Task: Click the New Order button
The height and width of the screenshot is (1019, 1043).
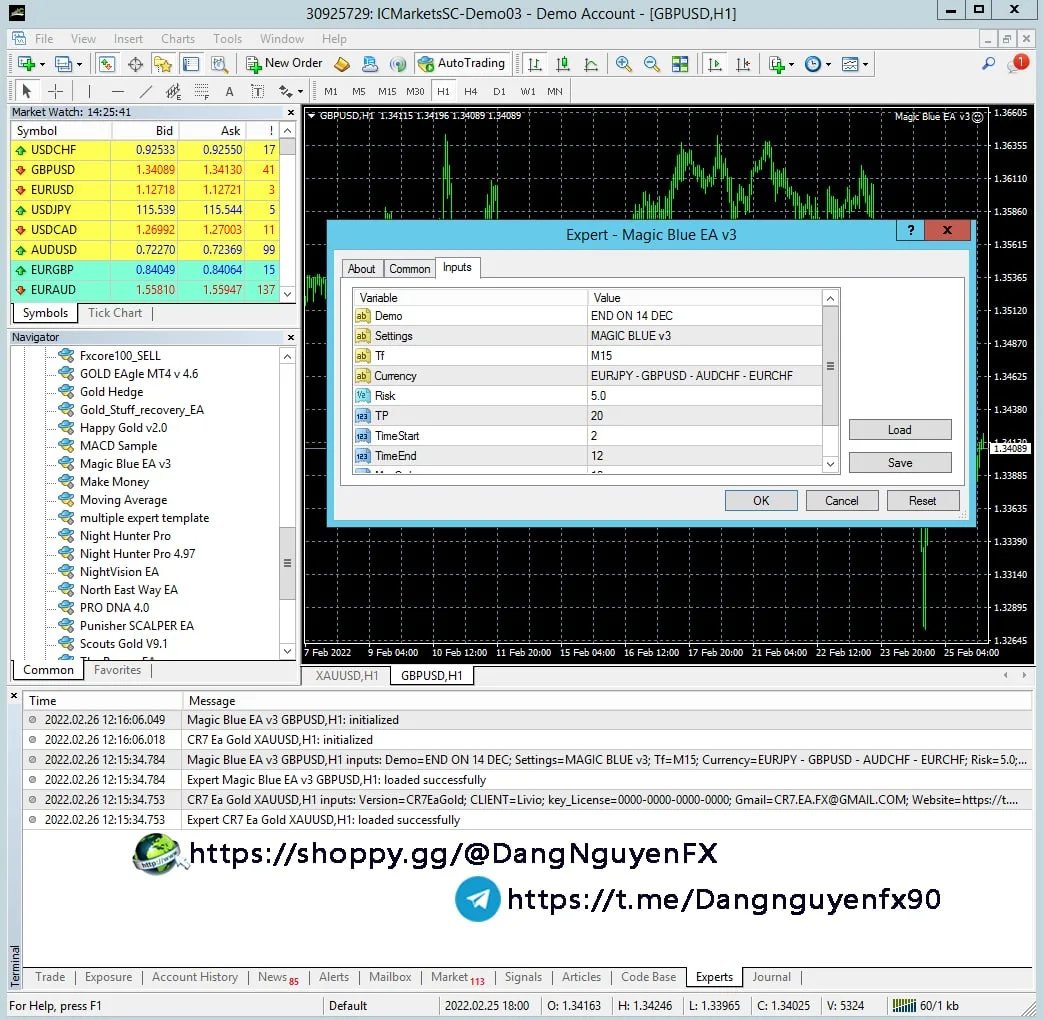Action: click(x=284, y=63)
